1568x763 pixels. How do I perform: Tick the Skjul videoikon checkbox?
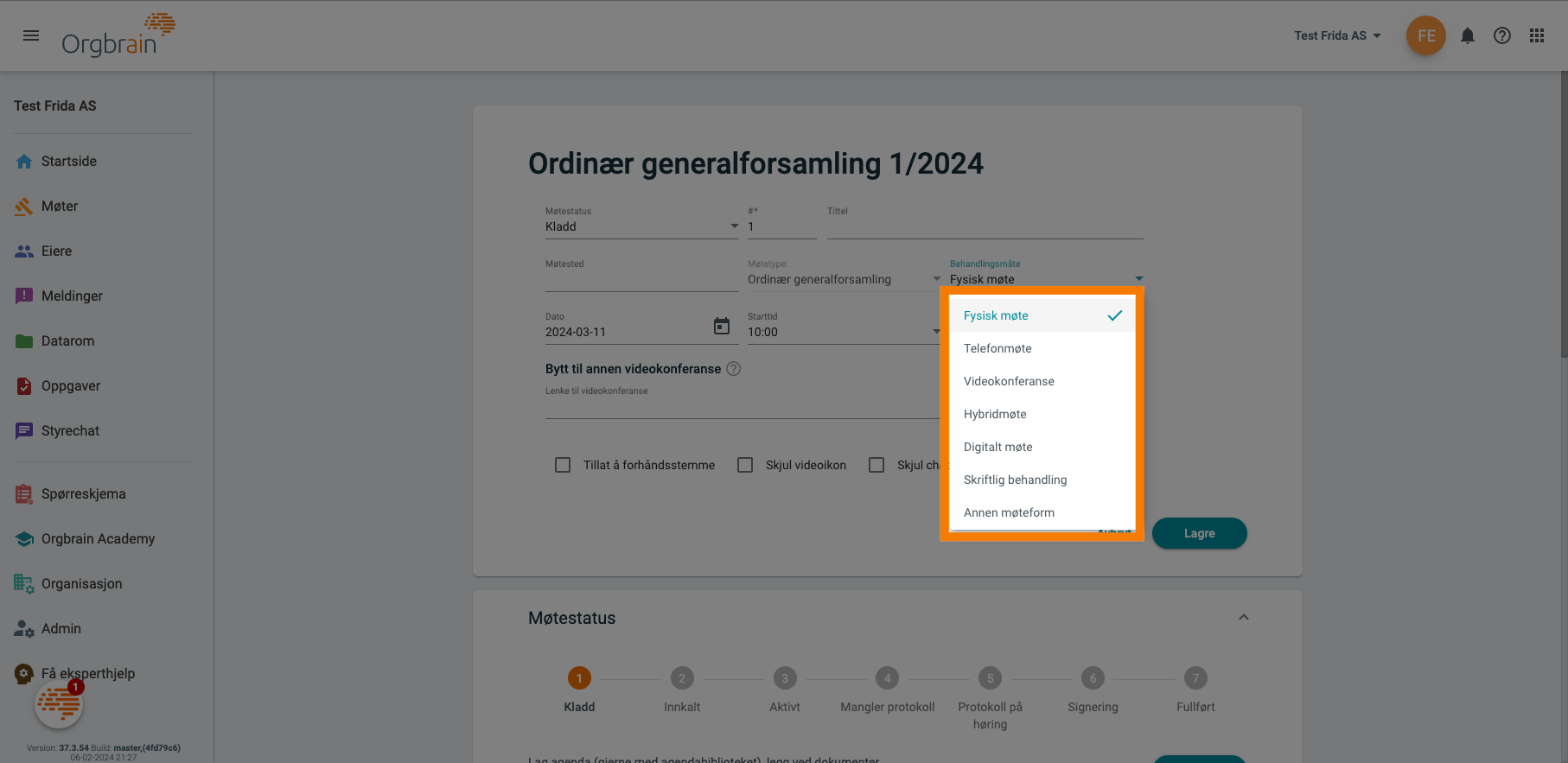click(745, 465)
